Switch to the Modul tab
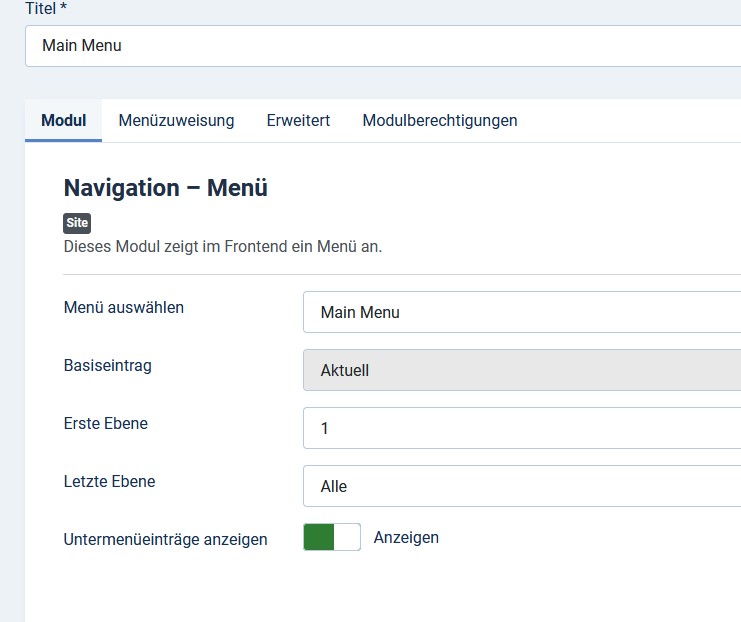741x622 pixels. [x=63, y=121]
